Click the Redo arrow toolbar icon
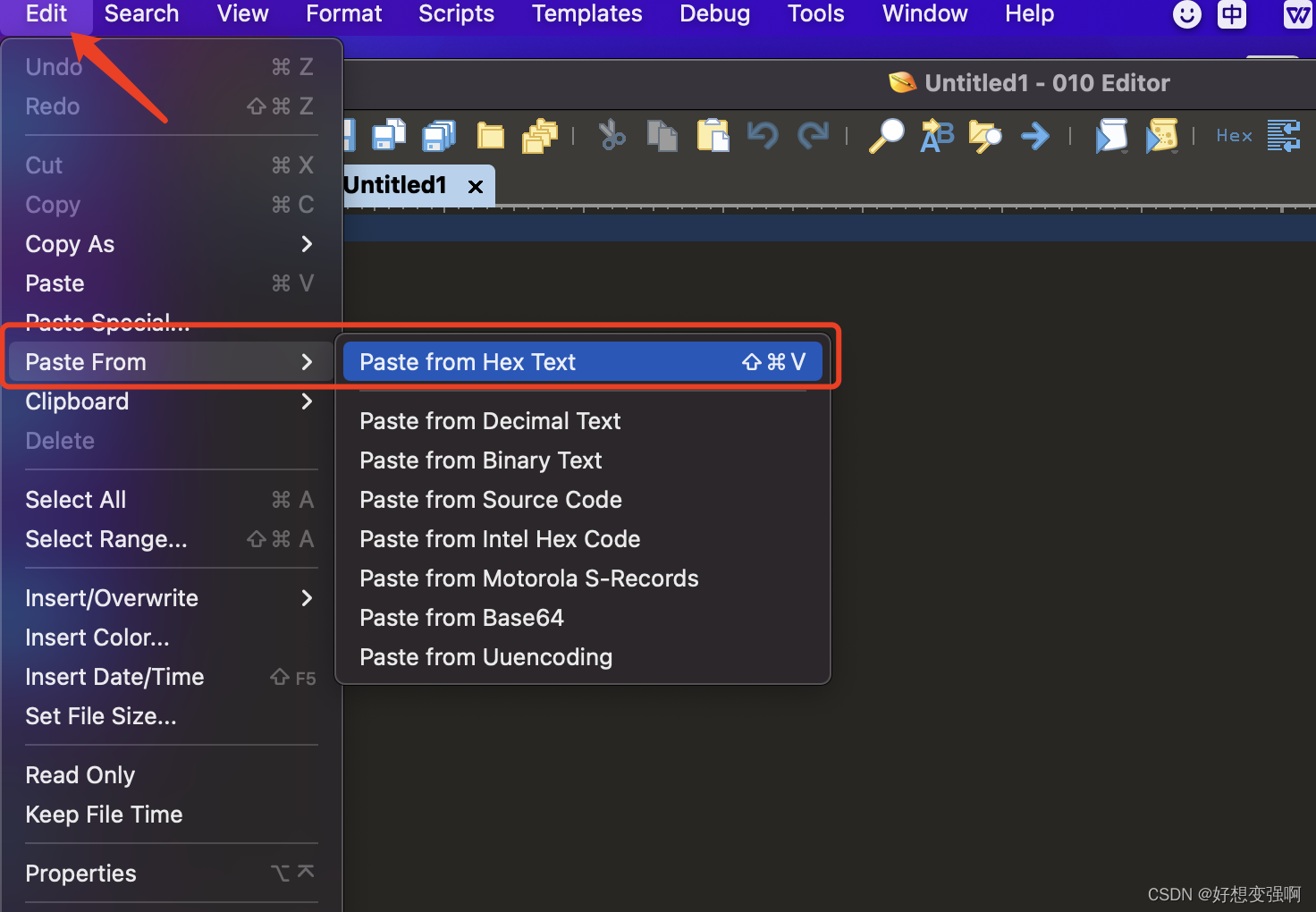Image resolution: width=1316 pixels, height=912 pixels. click(813, 135)
